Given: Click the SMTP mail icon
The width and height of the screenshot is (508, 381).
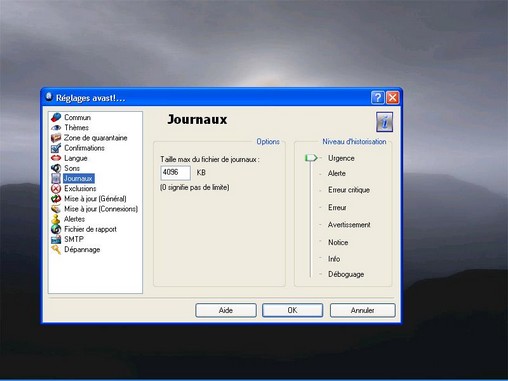Looking at the screenshot, I should 56,239.
